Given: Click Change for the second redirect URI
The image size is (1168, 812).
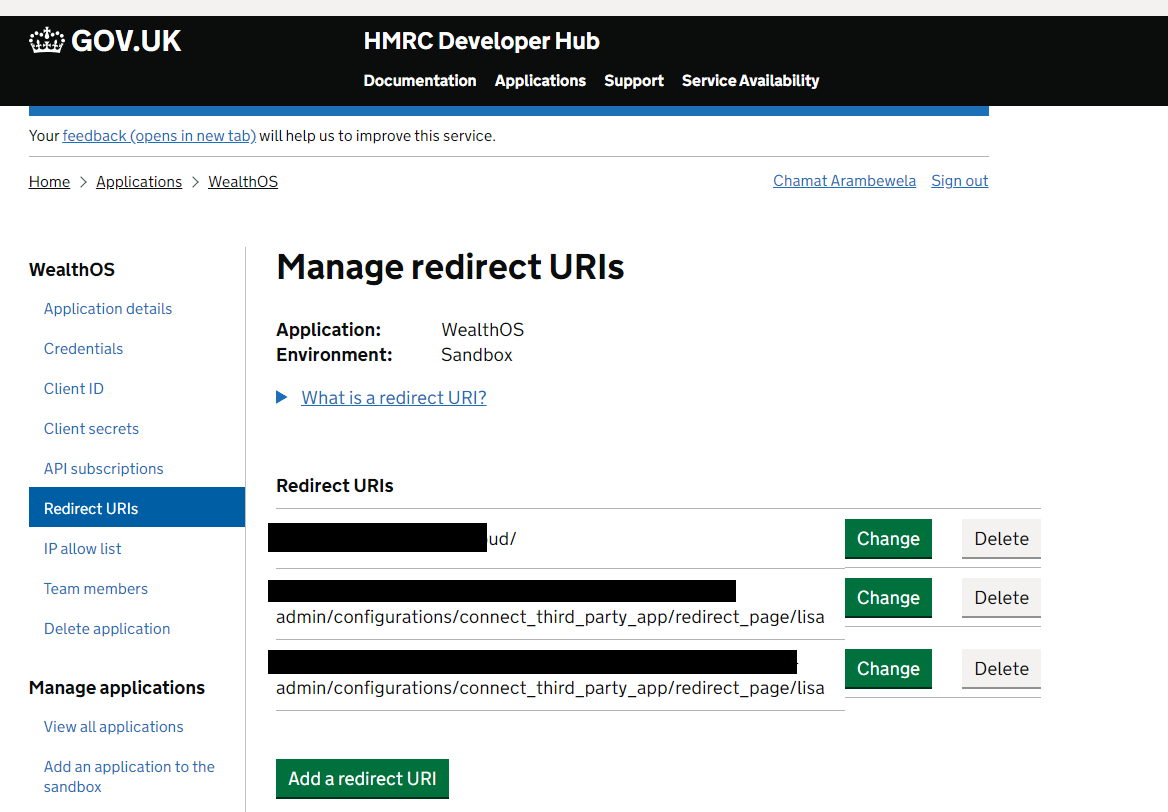Looking at the screenshot, I should point(888,597).
